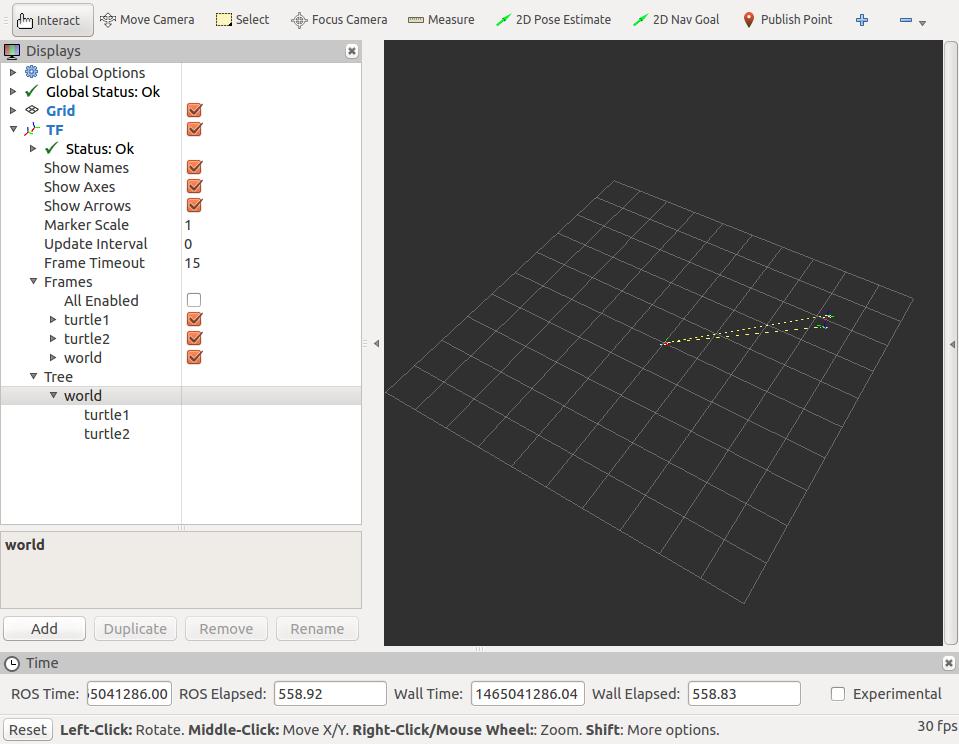The width and height of the screenshot is (959, 744).
Task: Activate the Move Camera tool
Action: click(147, 20)
